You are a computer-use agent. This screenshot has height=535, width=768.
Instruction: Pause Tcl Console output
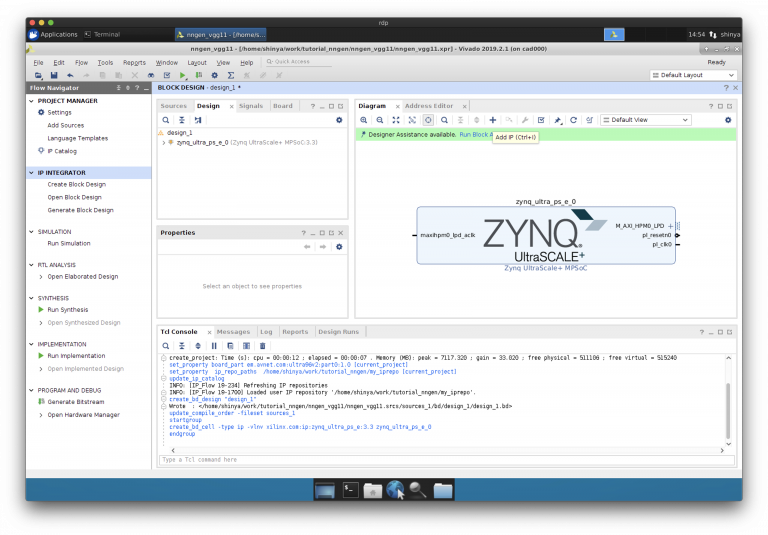click(213, 345)
